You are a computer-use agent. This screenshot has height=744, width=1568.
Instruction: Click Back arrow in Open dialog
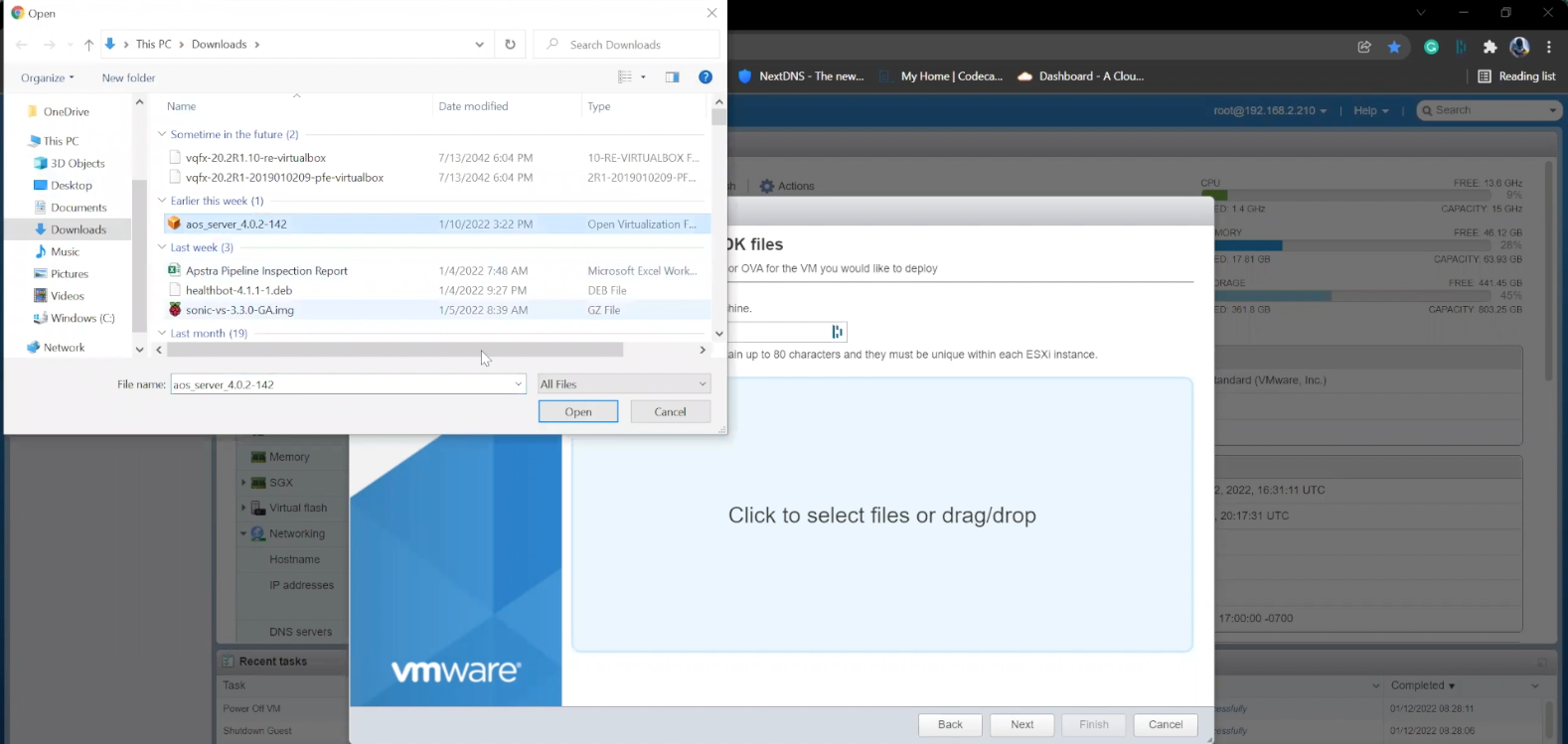pyautogui.click(x=22, y=45)
